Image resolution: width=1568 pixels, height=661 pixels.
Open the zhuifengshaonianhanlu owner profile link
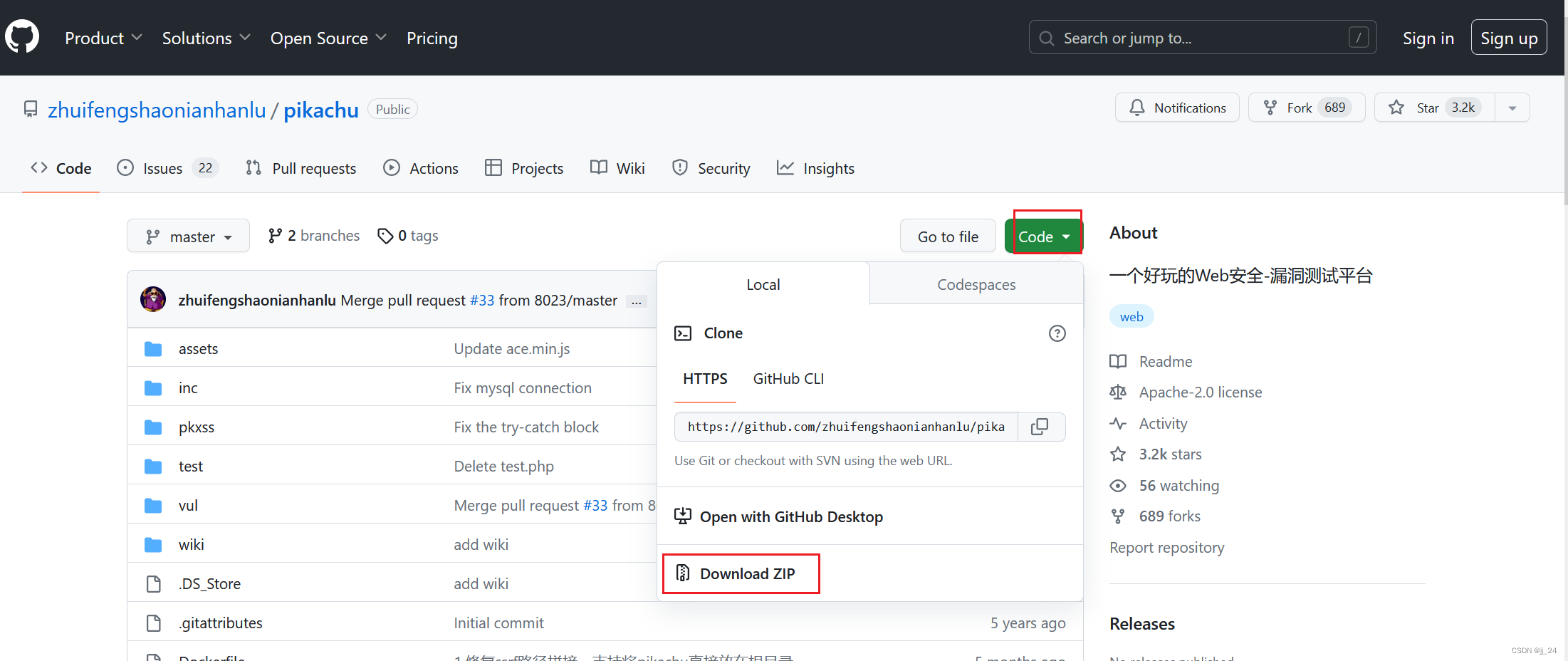pos(157,110)
